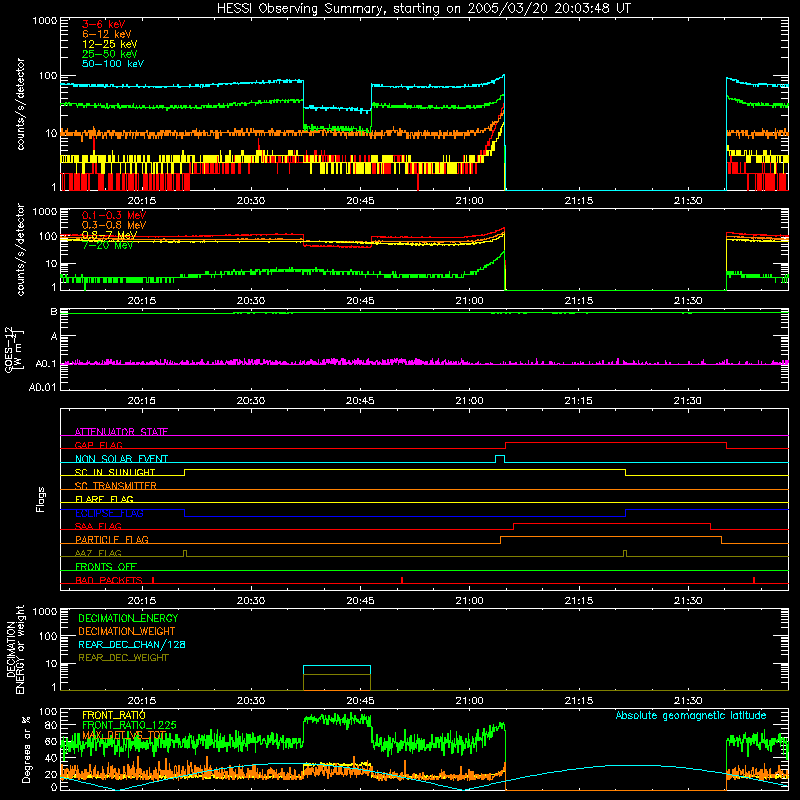Click the NON_SOLAR_EVENT flag label
This screenshot has width=800, height=800.
pos(121,459)
